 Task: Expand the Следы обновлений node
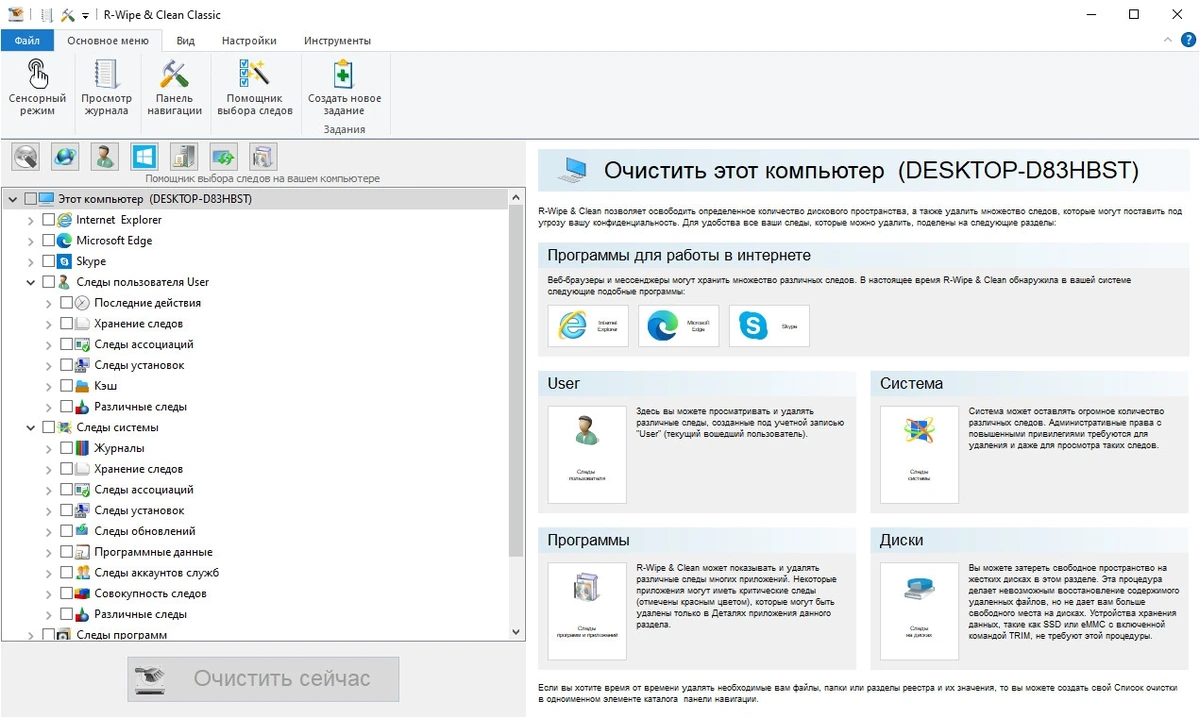[x=49, y=531]
